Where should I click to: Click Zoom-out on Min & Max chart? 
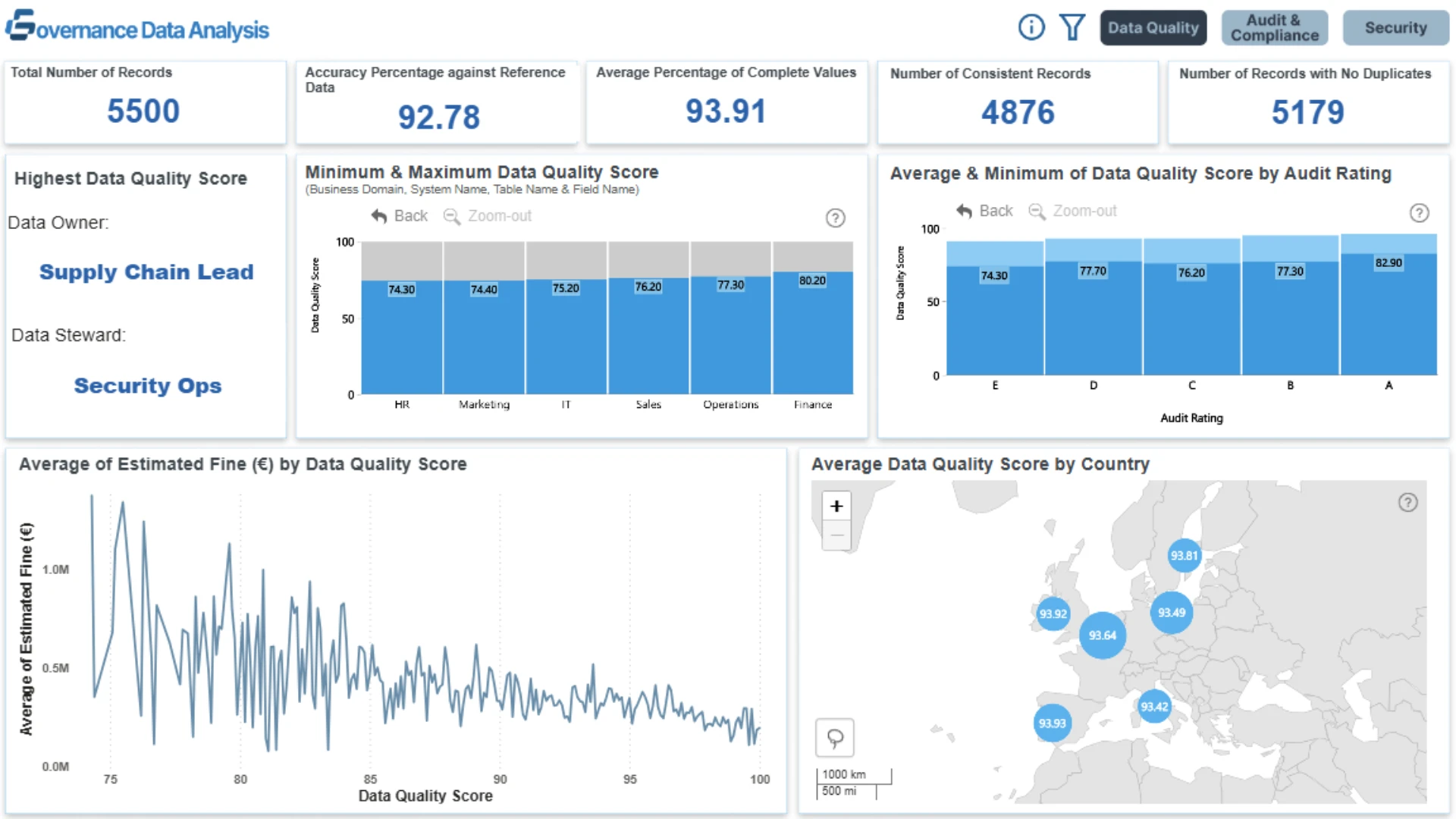tap(487, 216)
